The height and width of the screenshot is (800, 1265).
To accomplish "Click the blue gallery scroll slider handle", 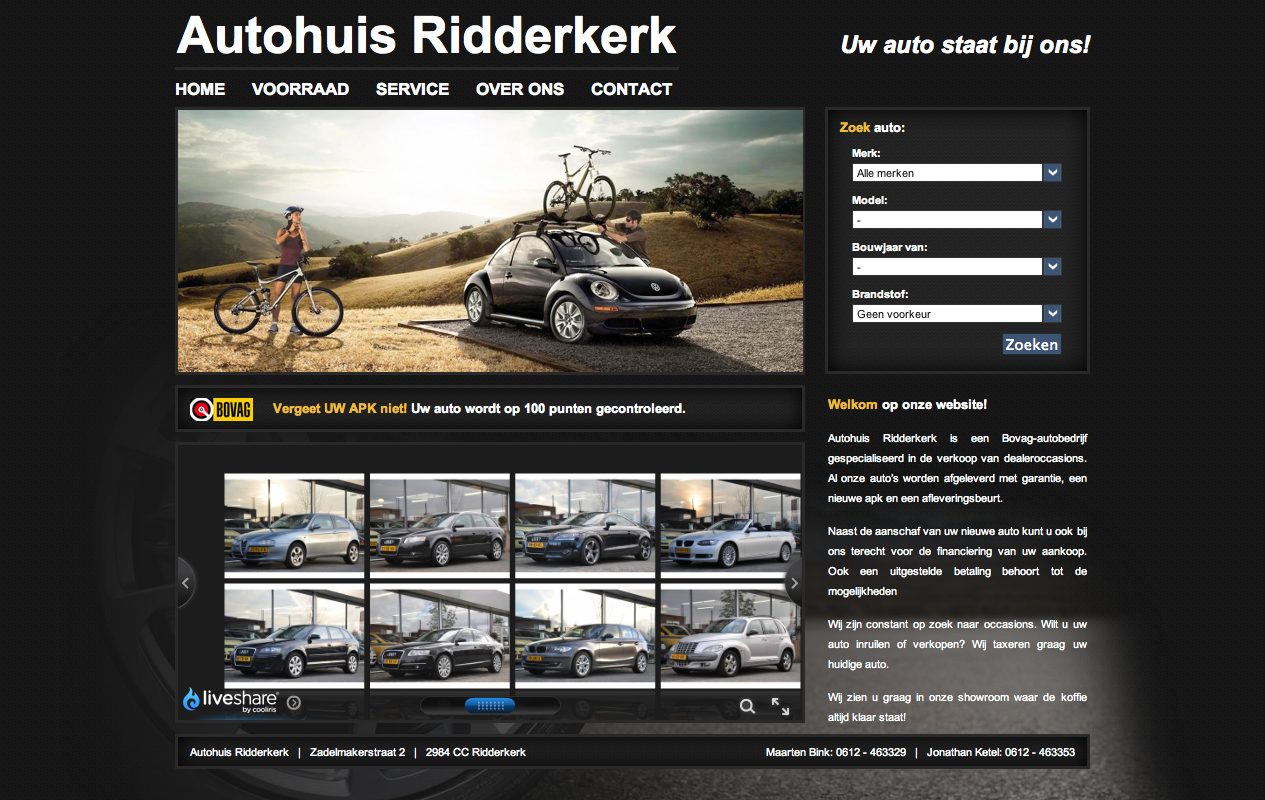I will (x=490, y=705).
